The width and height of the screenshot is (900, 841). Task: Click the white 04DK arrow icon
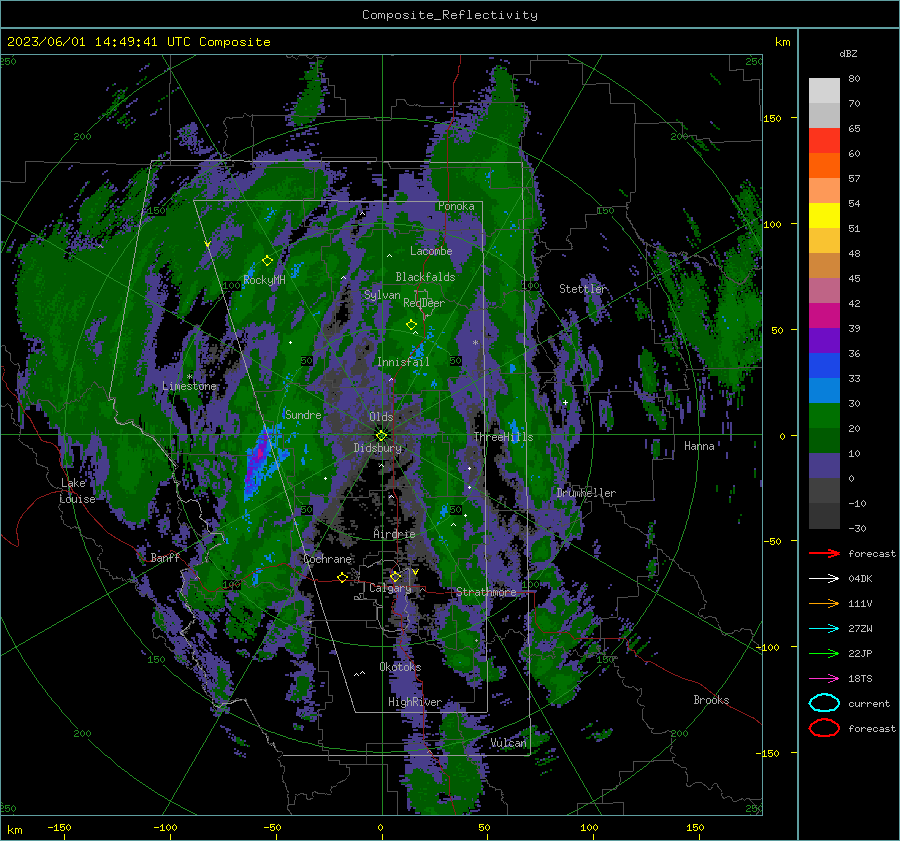tap(824, 579)
